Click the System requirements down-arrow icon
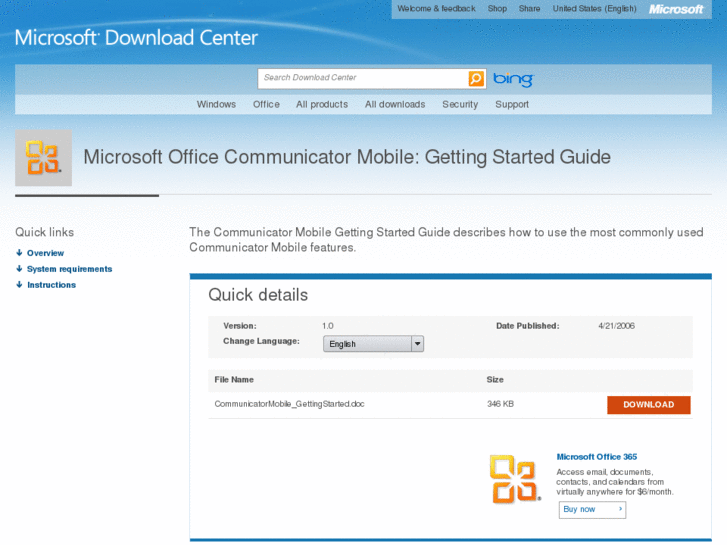This screenshot has height=545, width=727. 19,269
